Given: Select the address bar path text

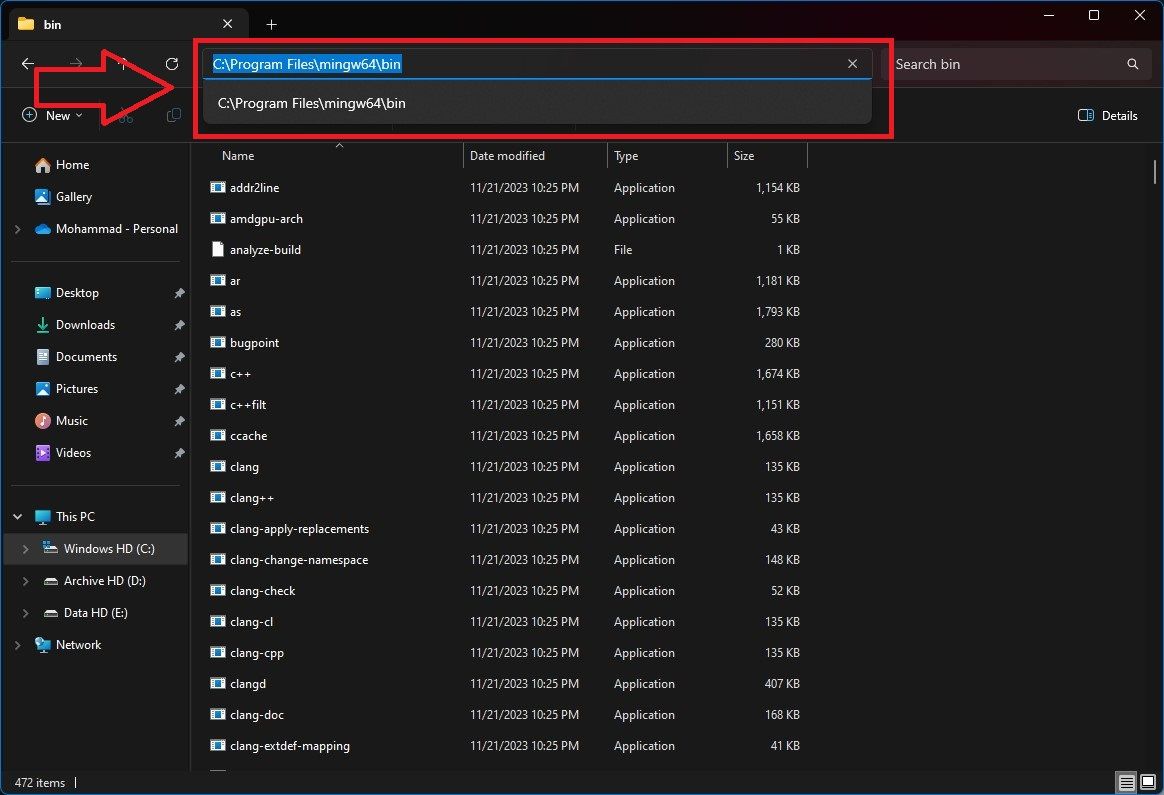Looking at the screenshot, I should [307, 65].
